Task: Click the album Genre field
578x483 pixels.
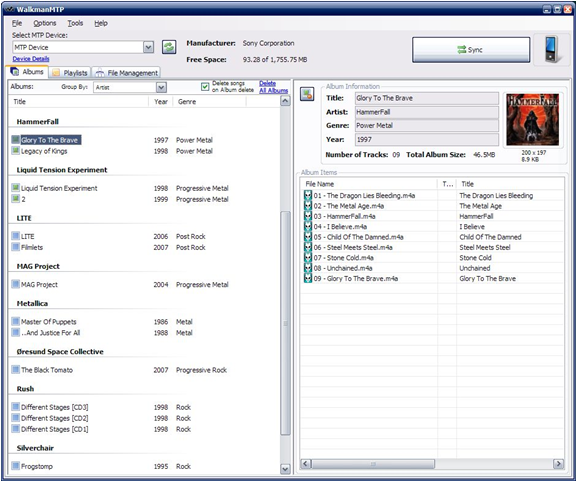Action: [x=426, y=125]
